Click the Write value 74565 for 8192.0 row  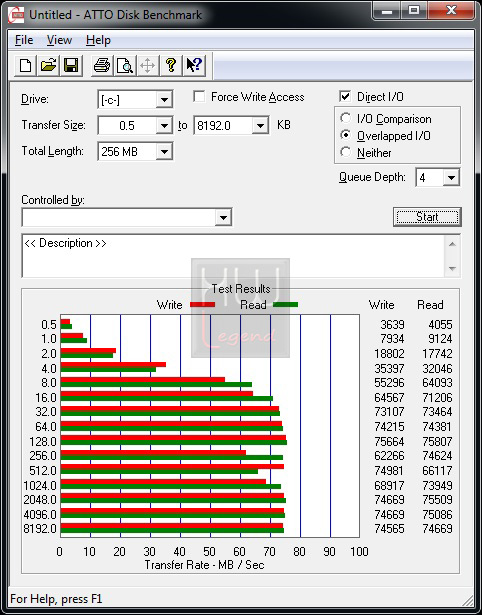click(389, 529)
